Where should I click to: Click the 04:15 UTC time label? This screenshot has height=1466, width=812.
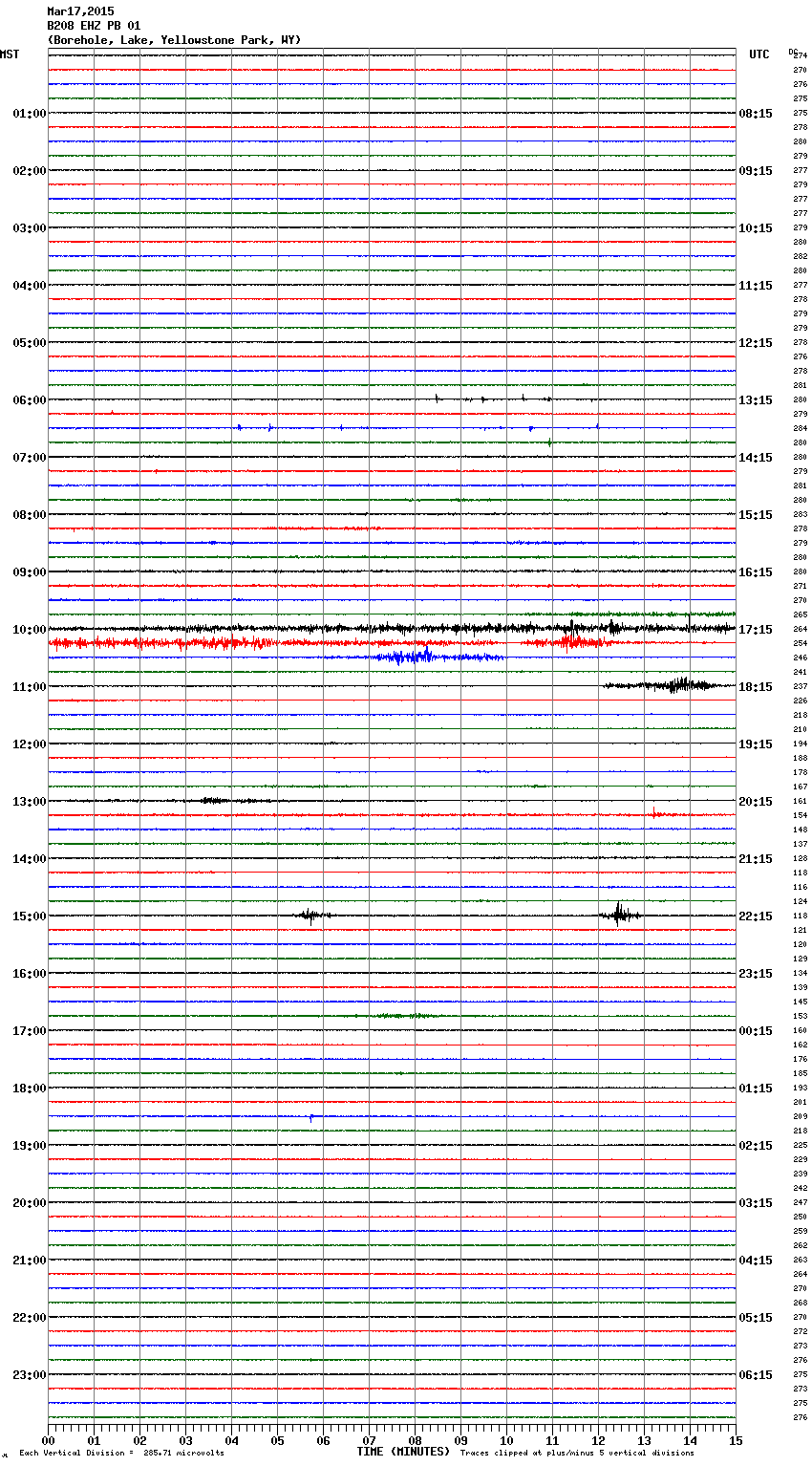point(756,1261)
